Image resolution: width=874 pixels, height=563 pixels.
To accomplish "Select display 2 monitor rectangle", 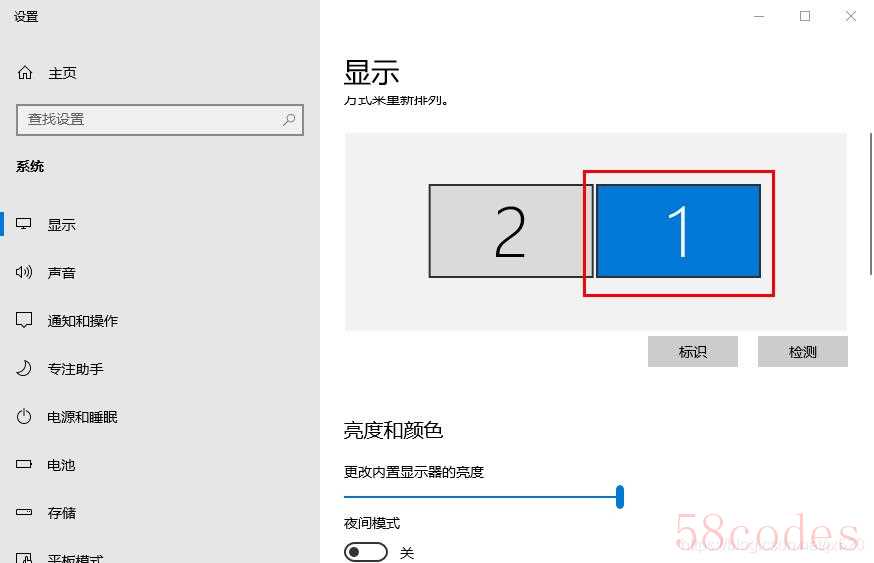I will coord(511,231).
